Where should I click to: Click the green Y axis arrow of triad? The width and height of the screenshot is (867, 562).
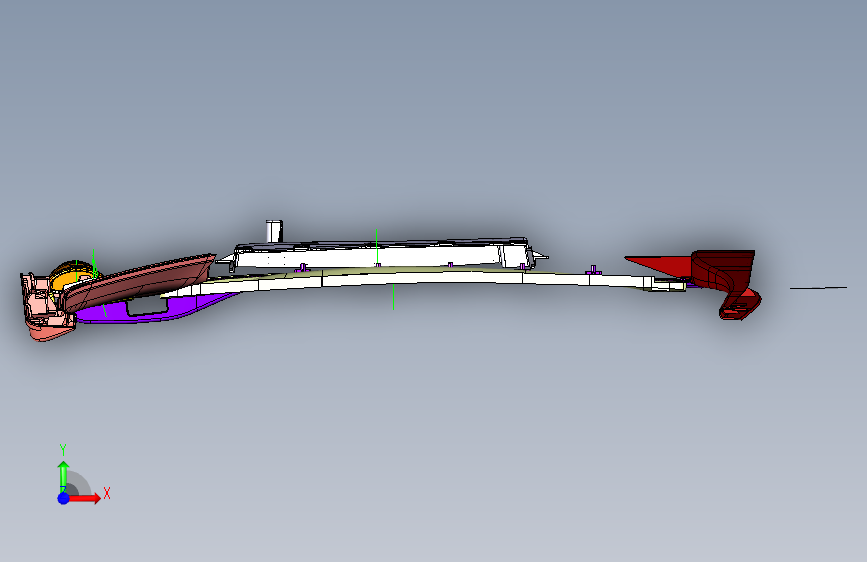point(63,476)
